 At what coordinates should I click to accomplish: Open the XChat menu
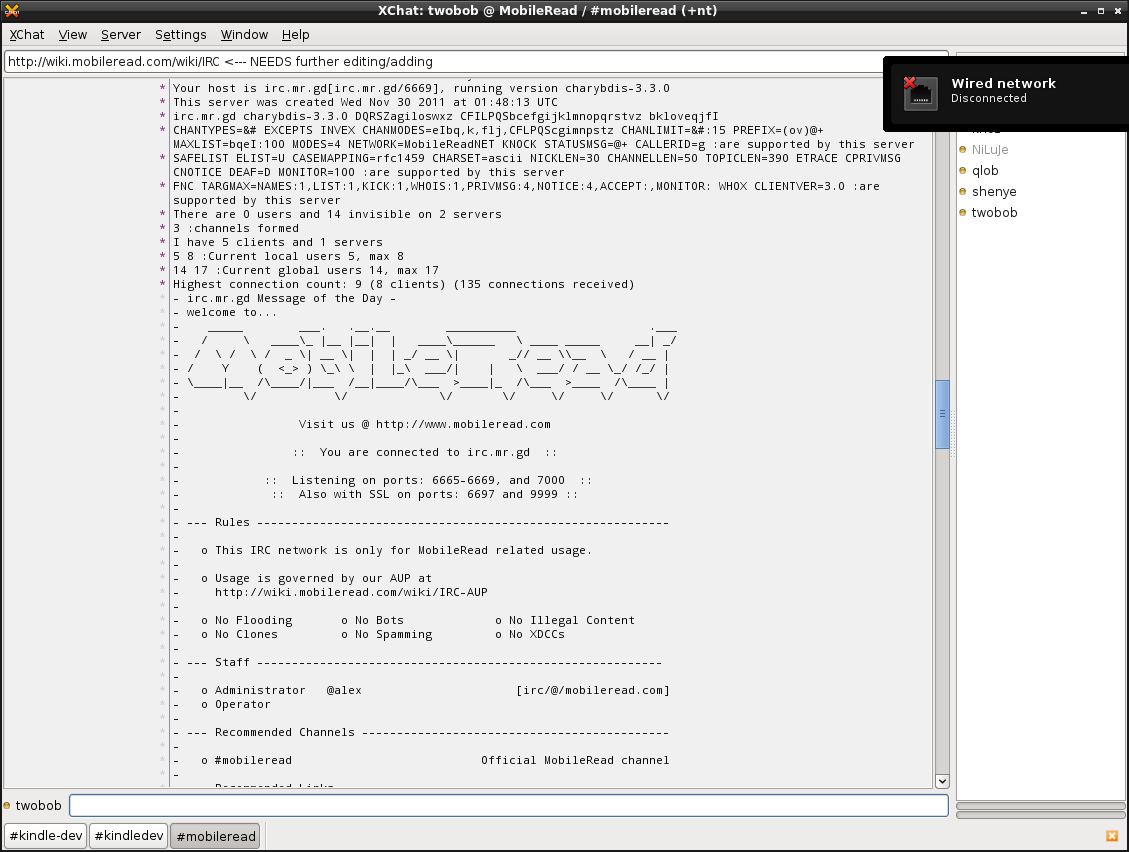coord(27,35)
